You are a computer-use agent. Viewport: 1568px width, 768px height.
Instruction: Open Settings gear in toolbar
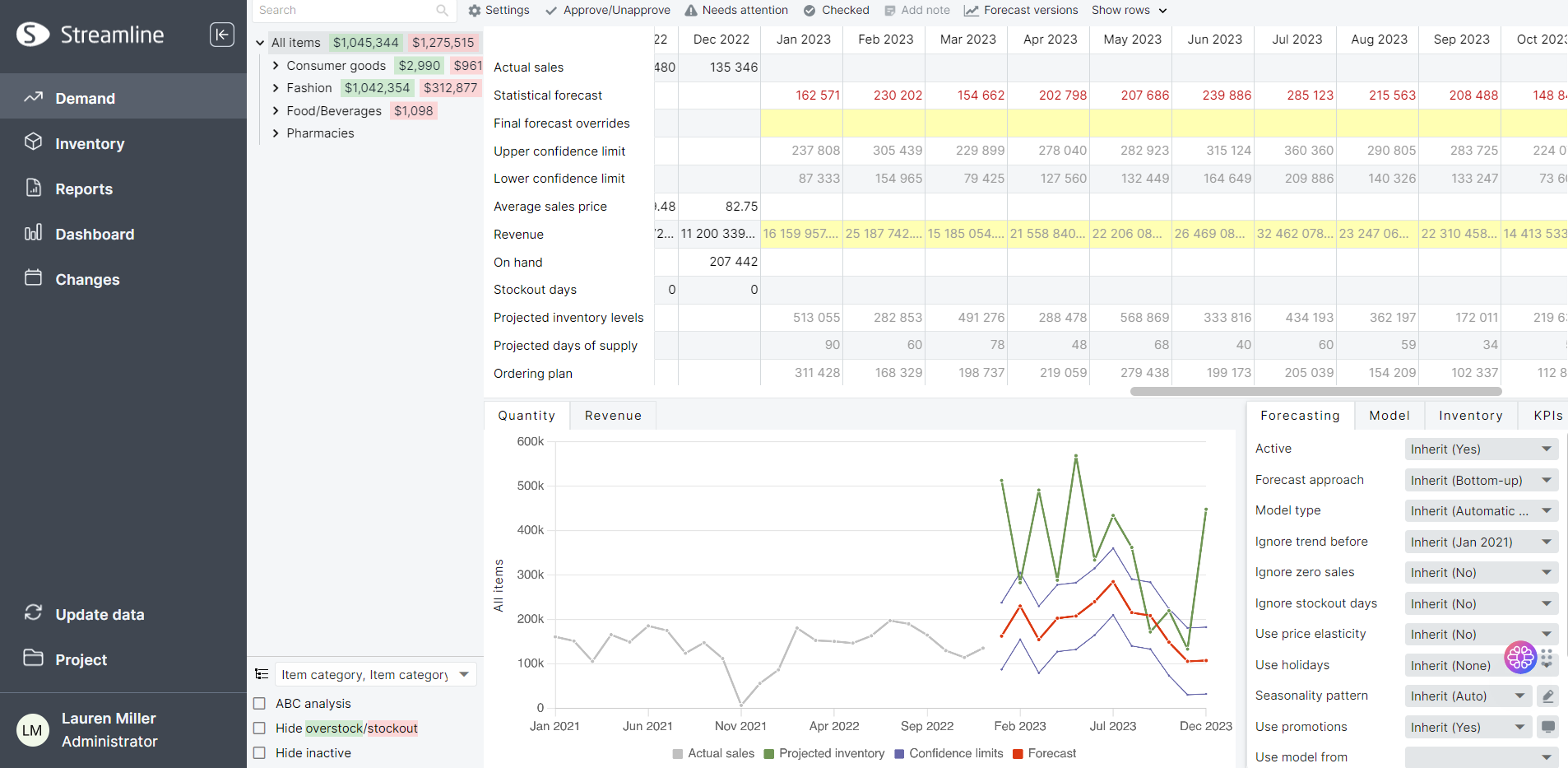click(474, 11)
